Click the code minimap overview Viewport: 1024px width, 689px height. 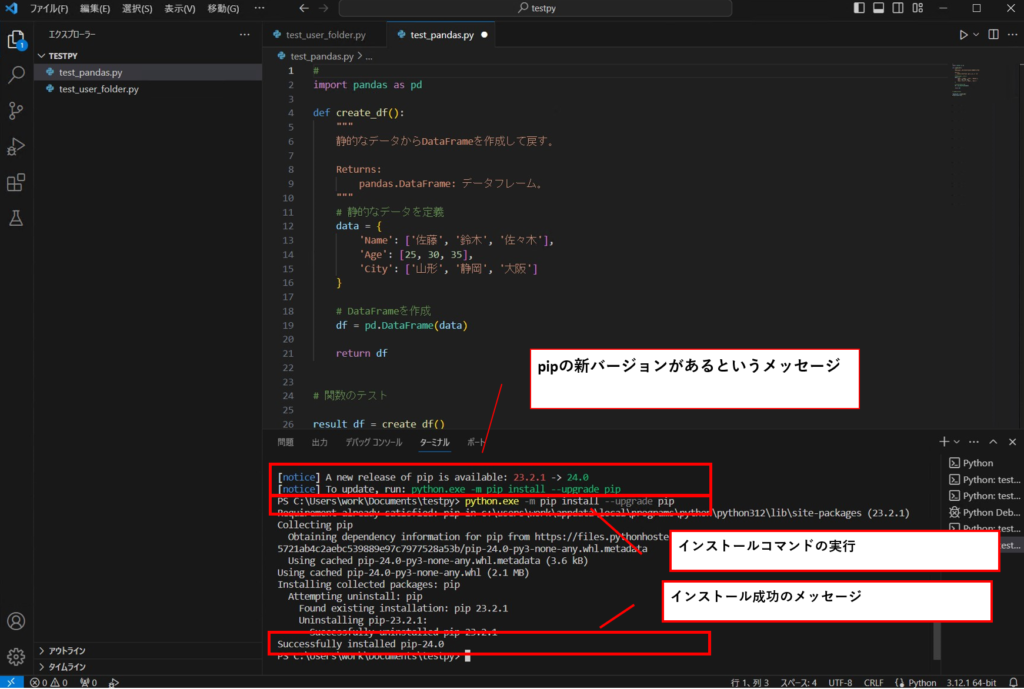(x=965, y=80)
